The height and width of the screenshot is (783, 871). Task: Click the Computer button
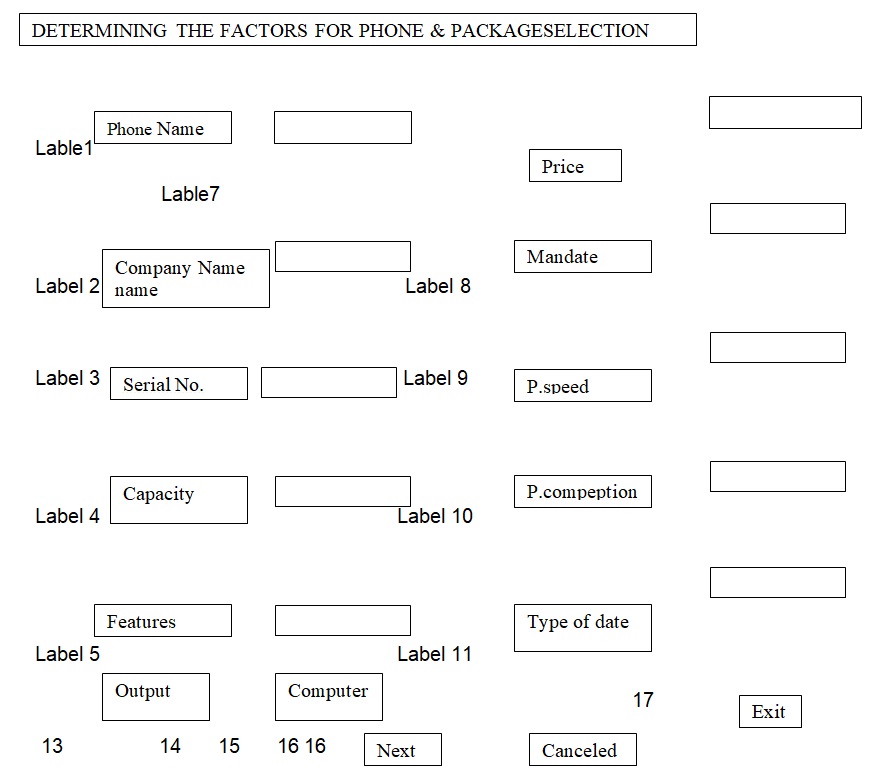tap(328, 696)
